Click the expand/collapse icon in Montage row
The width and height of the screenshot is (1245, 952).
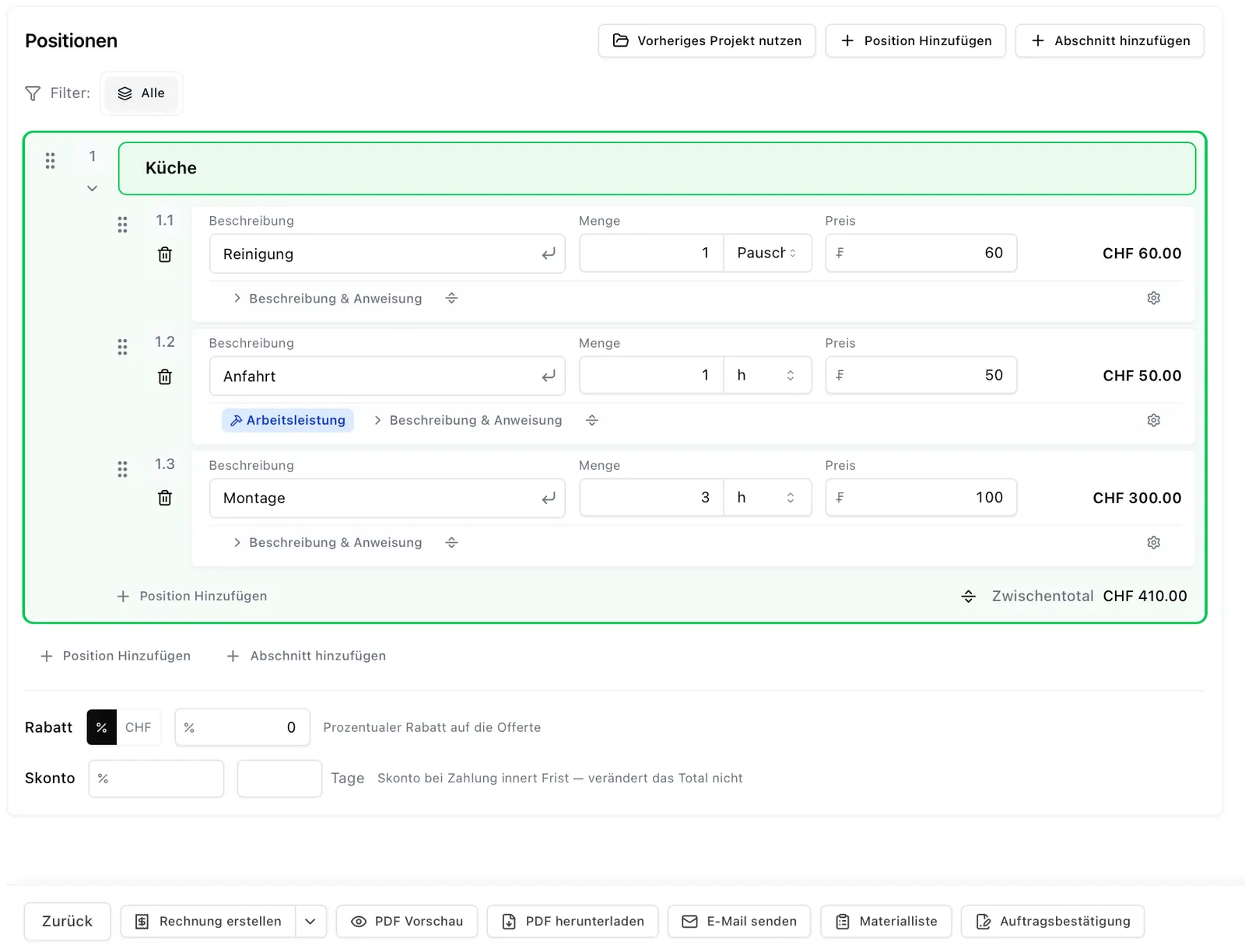pyautogui.click(x=451, y=542)
